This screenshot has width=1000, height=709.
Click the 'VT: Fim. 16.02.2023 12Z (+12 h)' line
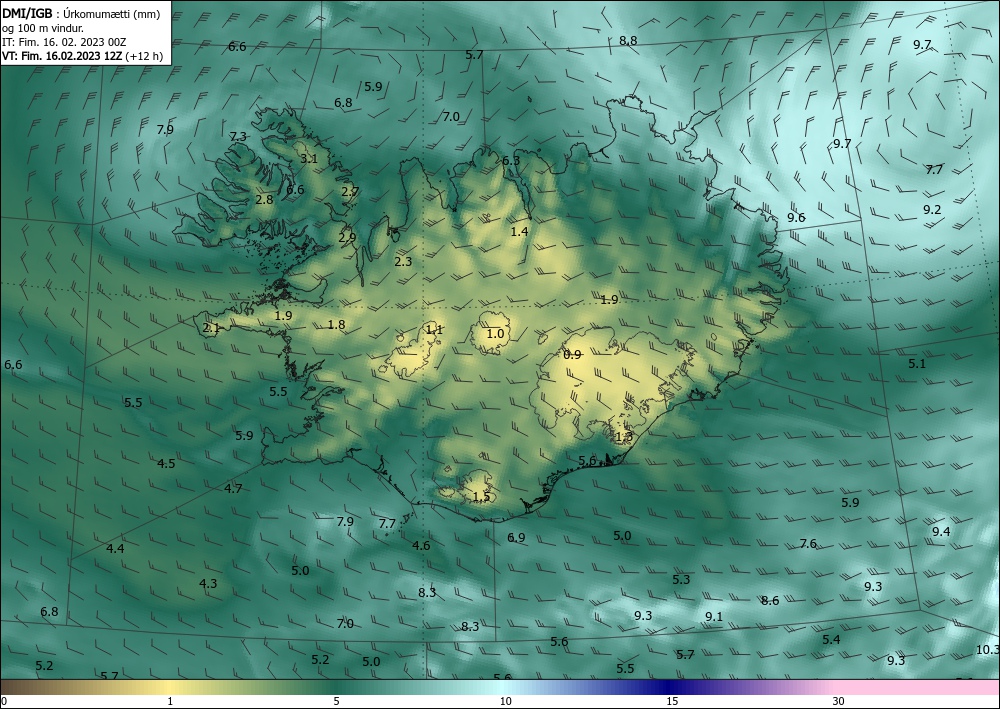pyautogui.click(x=82, y=56)
